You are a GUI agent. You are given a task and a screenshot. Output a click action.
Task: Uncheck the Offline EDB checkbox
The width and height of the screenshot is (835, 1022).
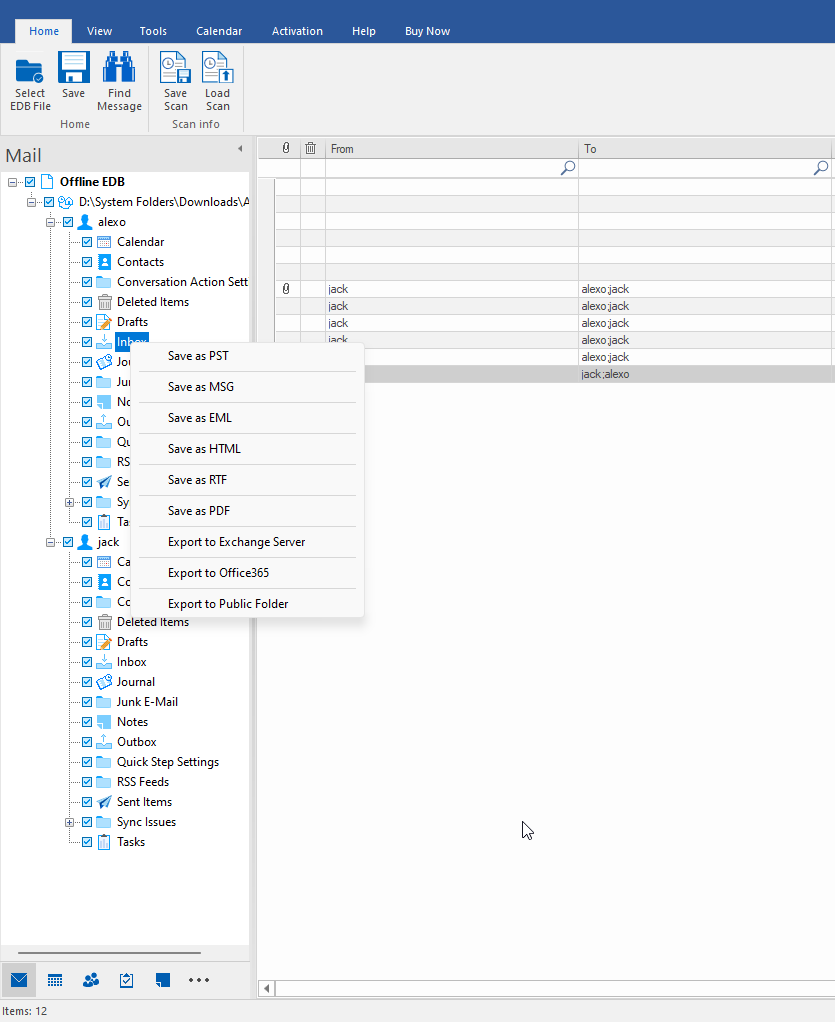[x=30, y=182]
